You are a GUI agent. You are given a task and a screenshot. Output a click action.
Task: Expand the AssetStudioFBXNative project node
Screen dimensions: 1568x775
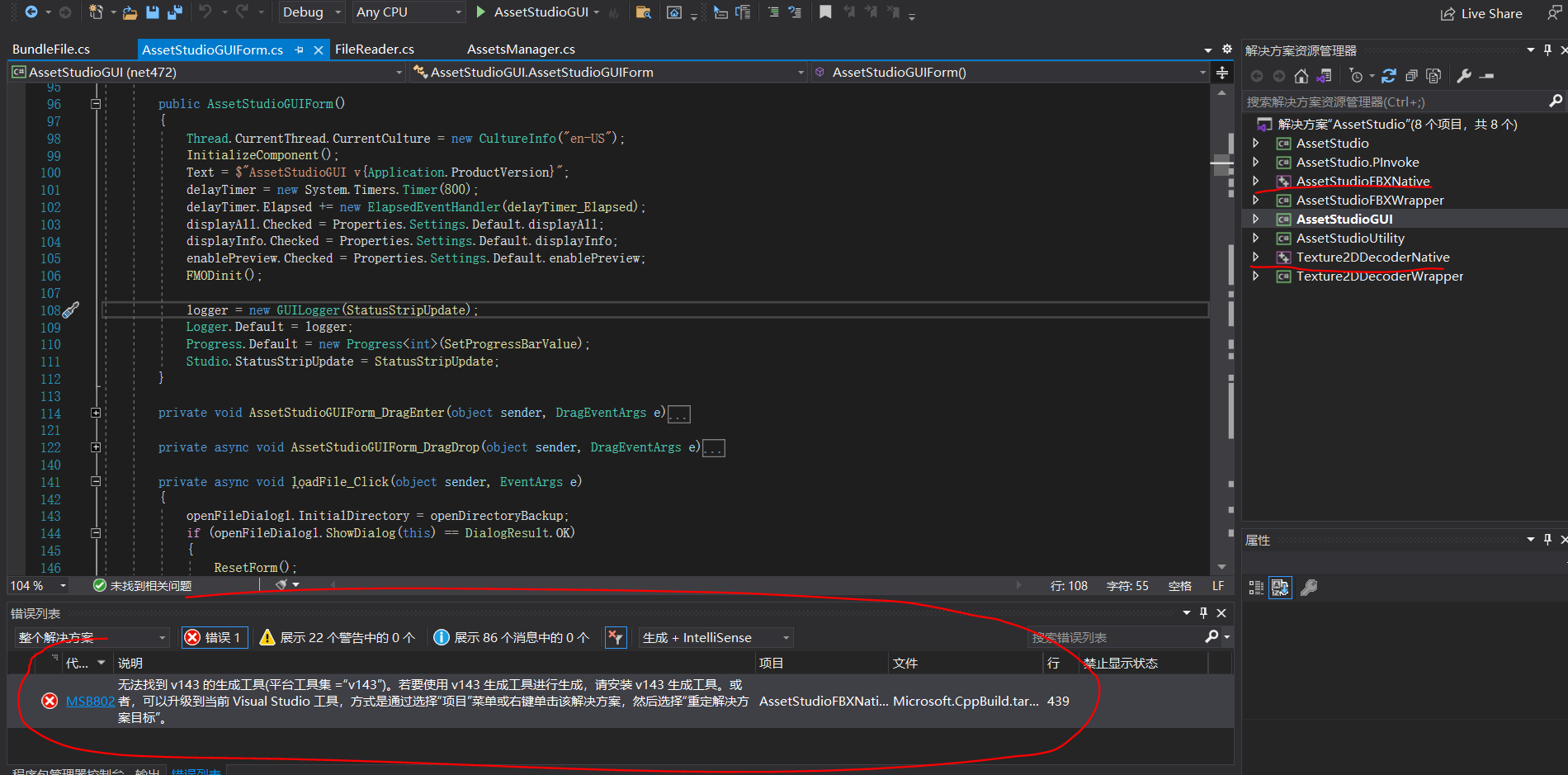[1256, 182]
